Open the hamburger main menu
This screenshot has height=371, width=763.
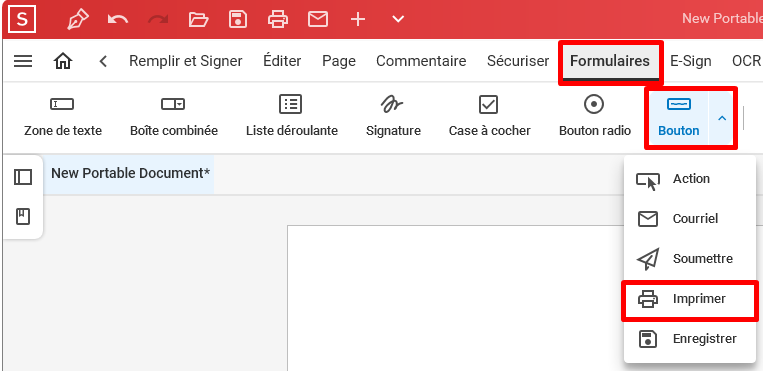click(23, 61)
